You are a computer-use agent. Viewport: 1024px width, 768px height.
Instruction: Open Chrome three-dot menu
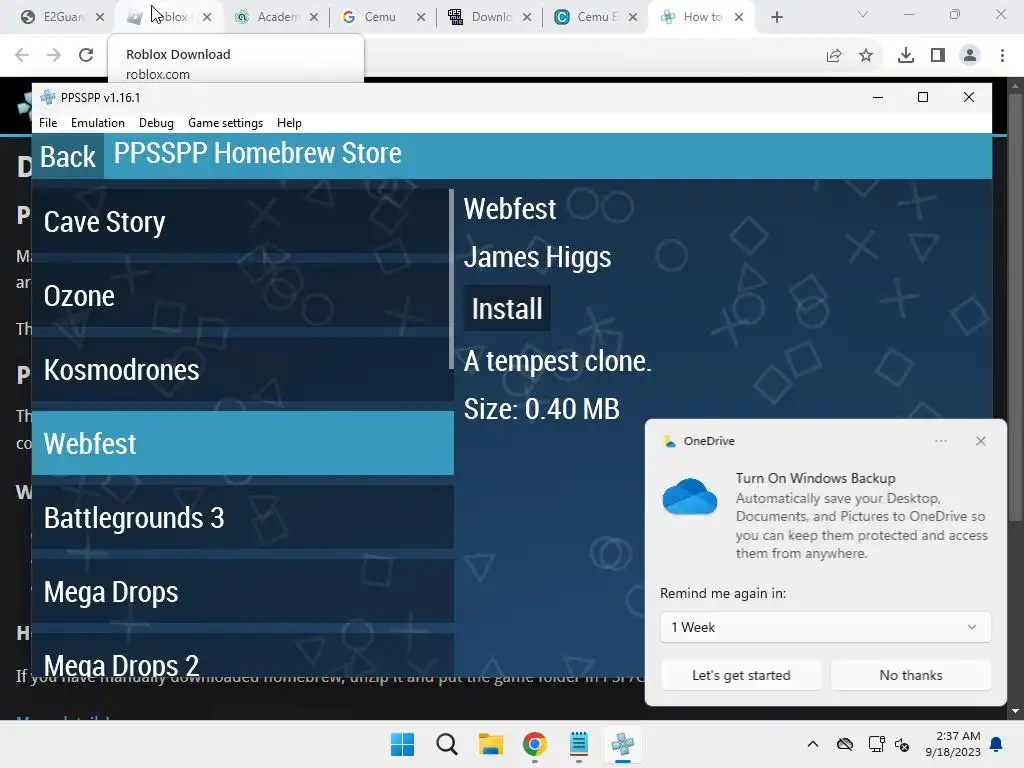pos(1002,56)
